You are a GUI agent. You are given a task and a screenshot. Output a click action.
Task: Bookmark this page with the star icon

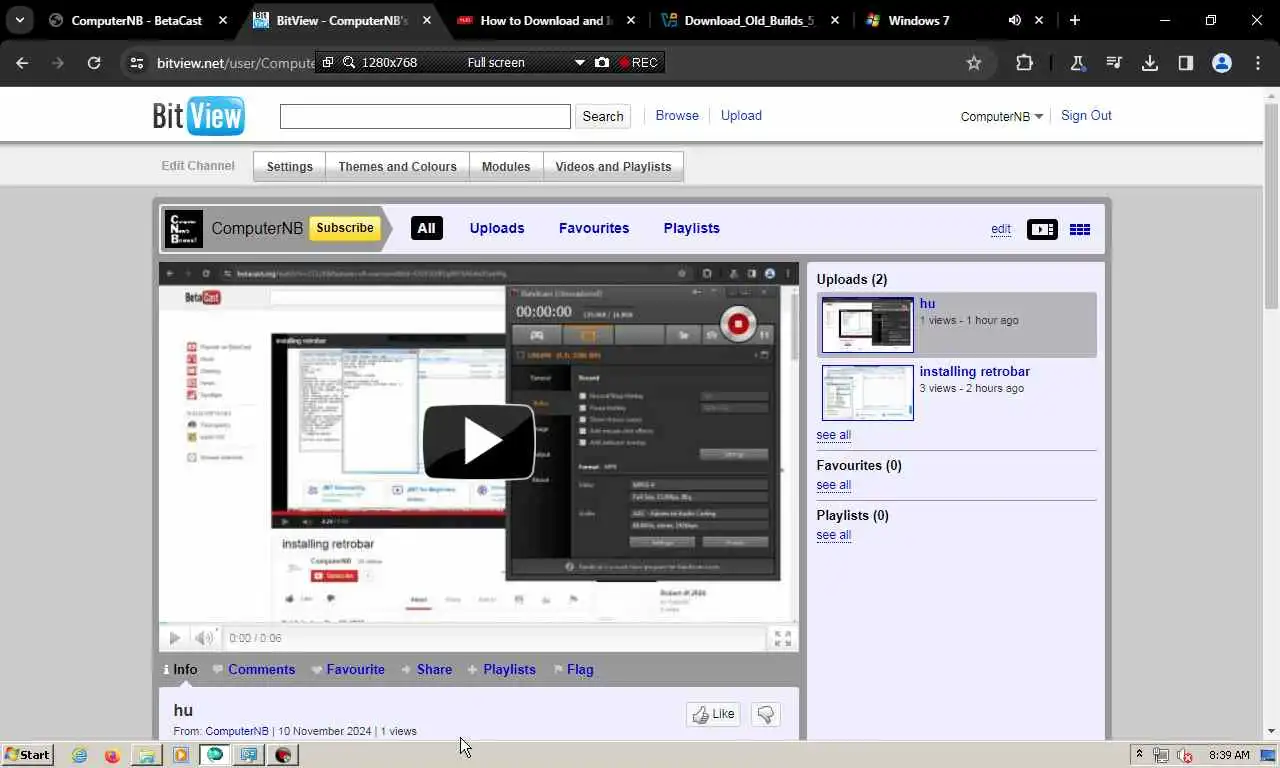(x=974, y=63)
